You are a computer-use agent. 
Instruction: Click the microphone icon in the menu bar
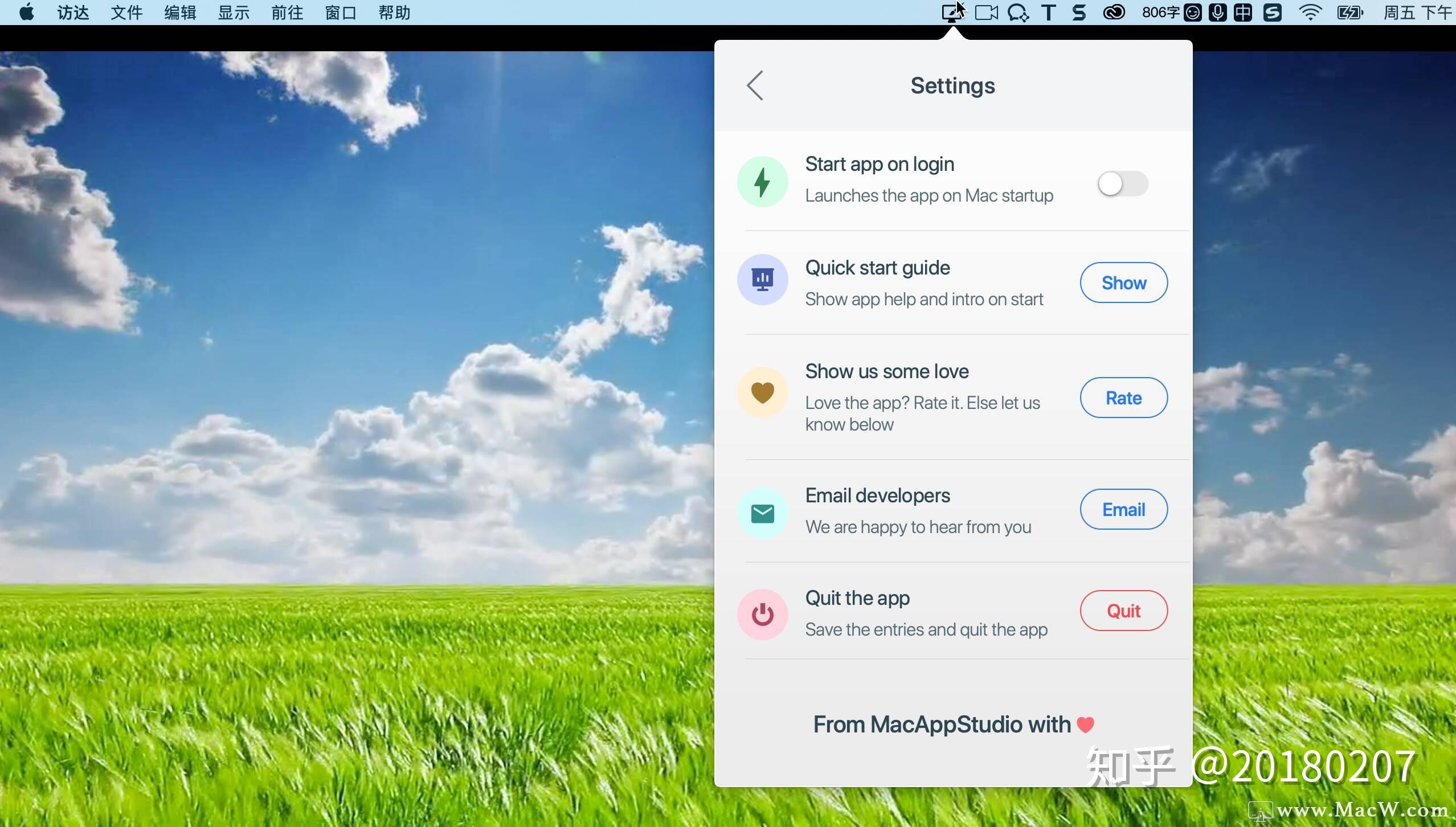tap(1217, 12)
